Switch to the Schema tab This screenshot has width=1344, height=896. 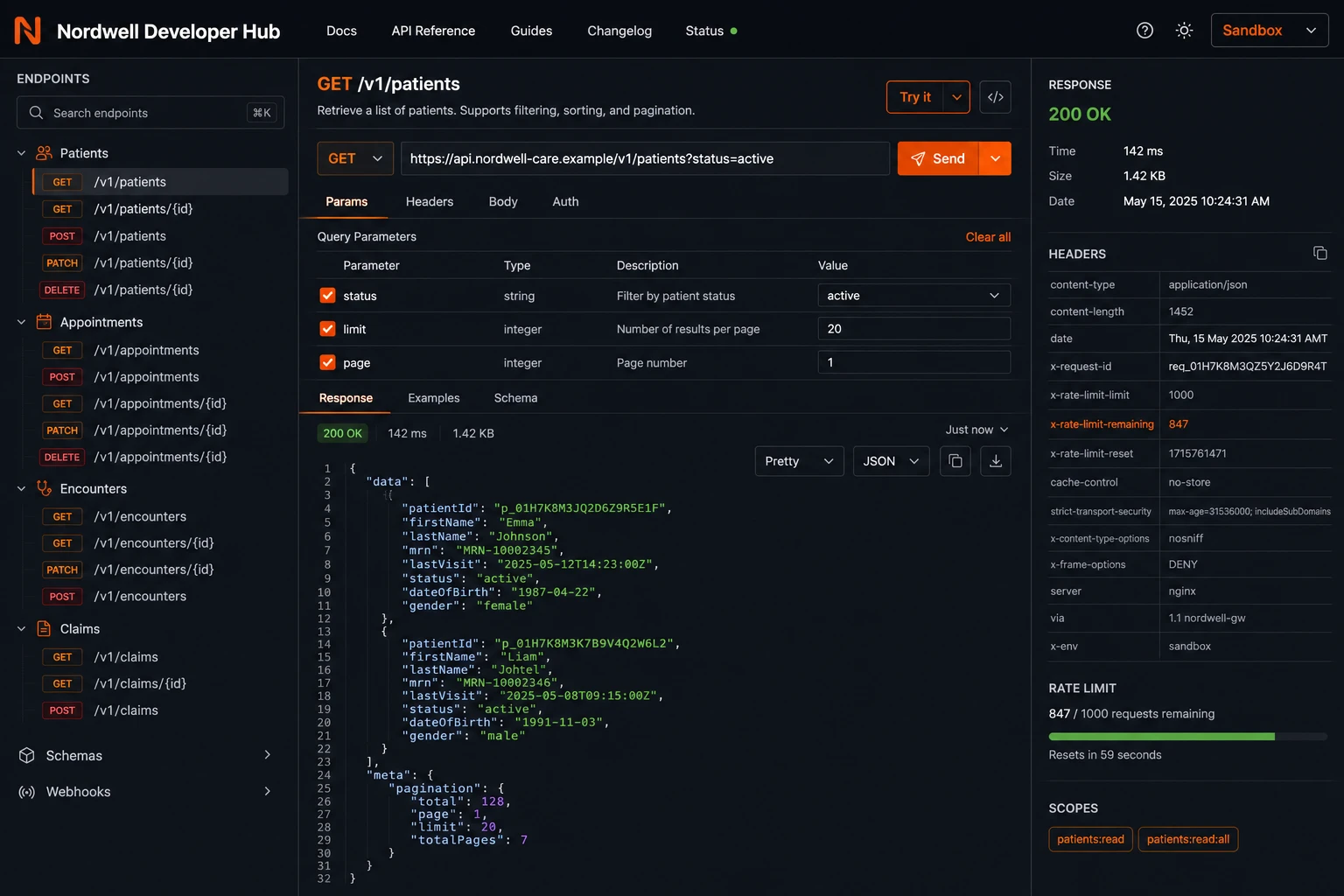click(515, 398)
